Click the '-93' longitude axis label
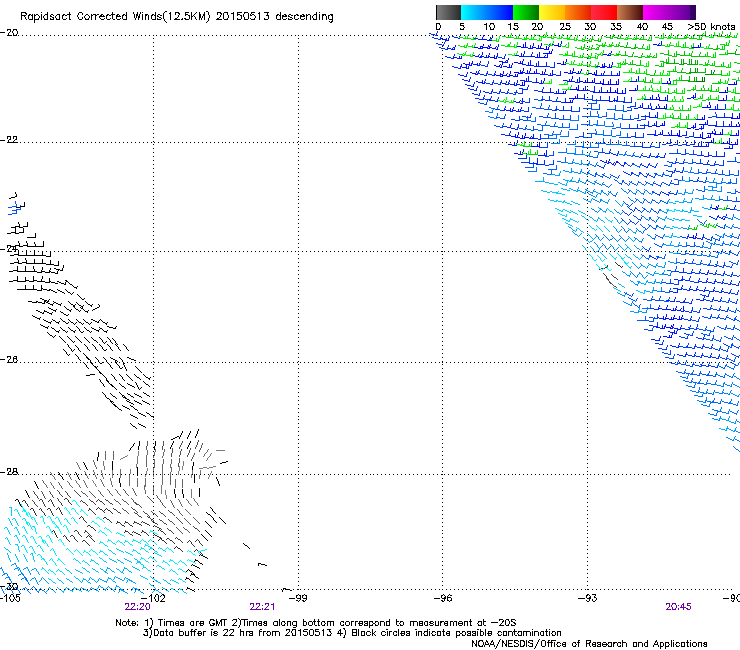The height and width of the screenshot is (650, 740). 587,598
